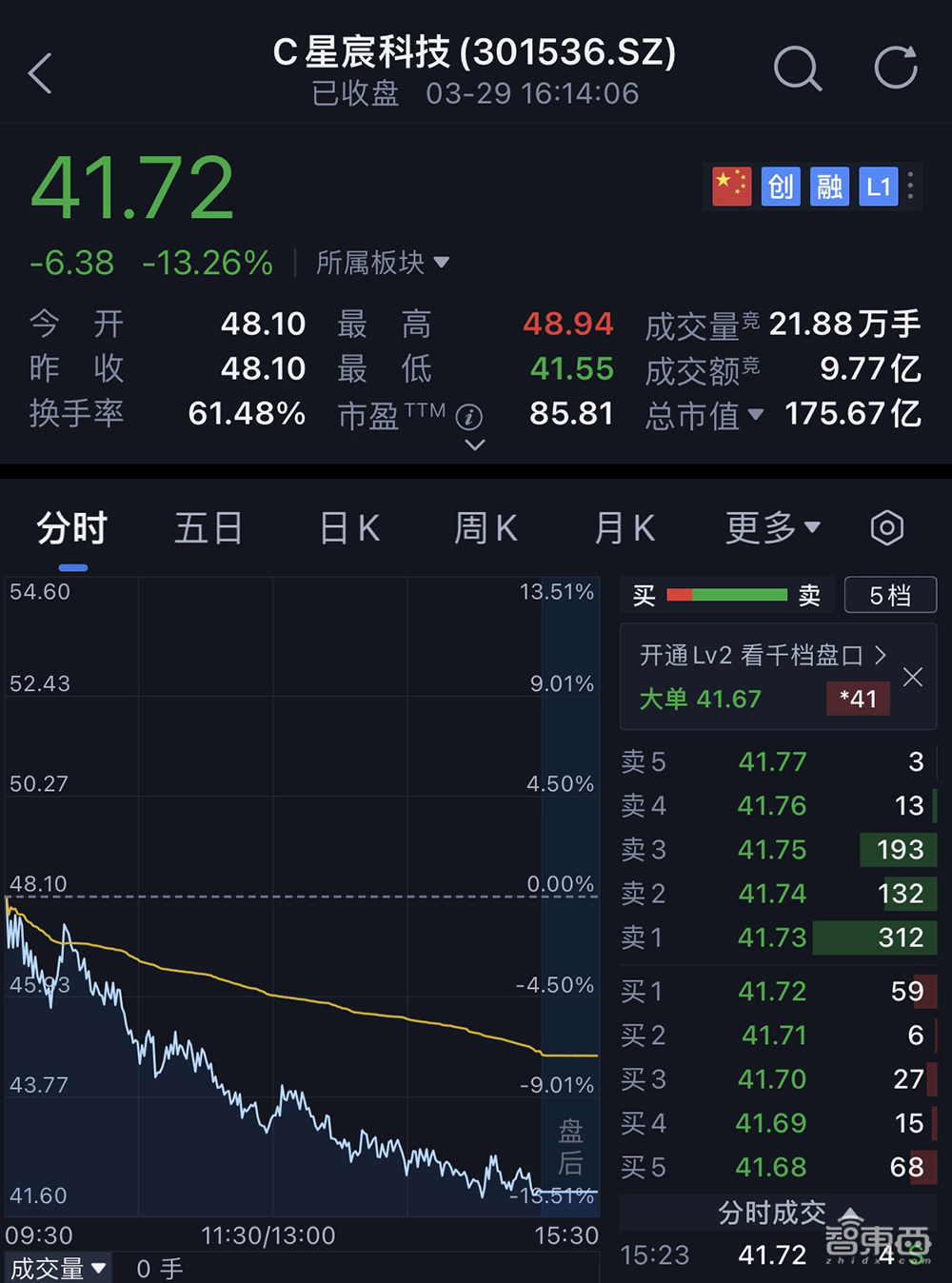Open the 成交量 volume indicator dropdown
Image resolution: width=952 pixels, height=1283 pixels.
(x=58, y=1268)
